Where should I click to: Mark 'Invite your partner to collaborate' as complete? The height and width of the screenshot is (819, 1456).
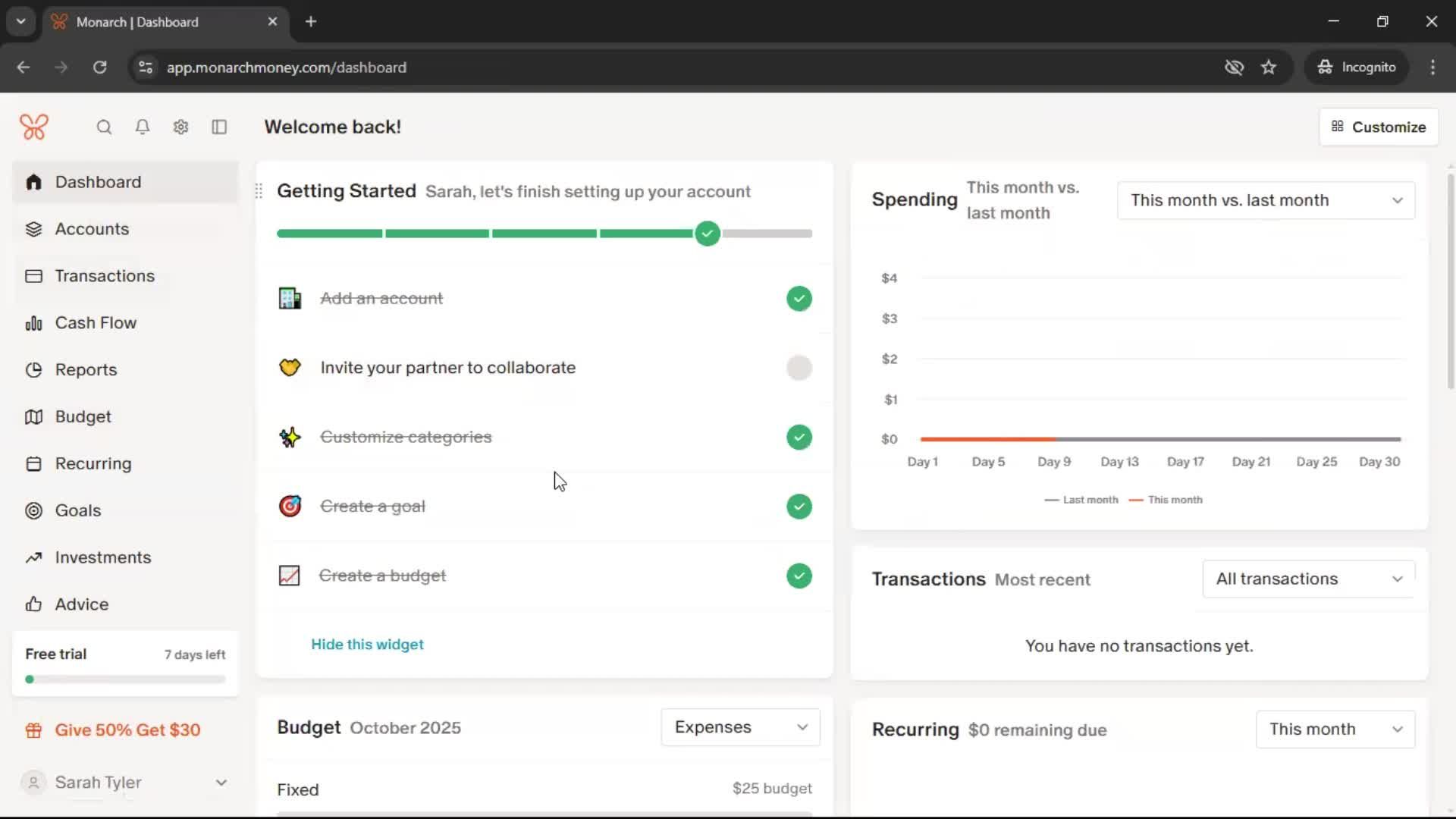coord(799,368)
